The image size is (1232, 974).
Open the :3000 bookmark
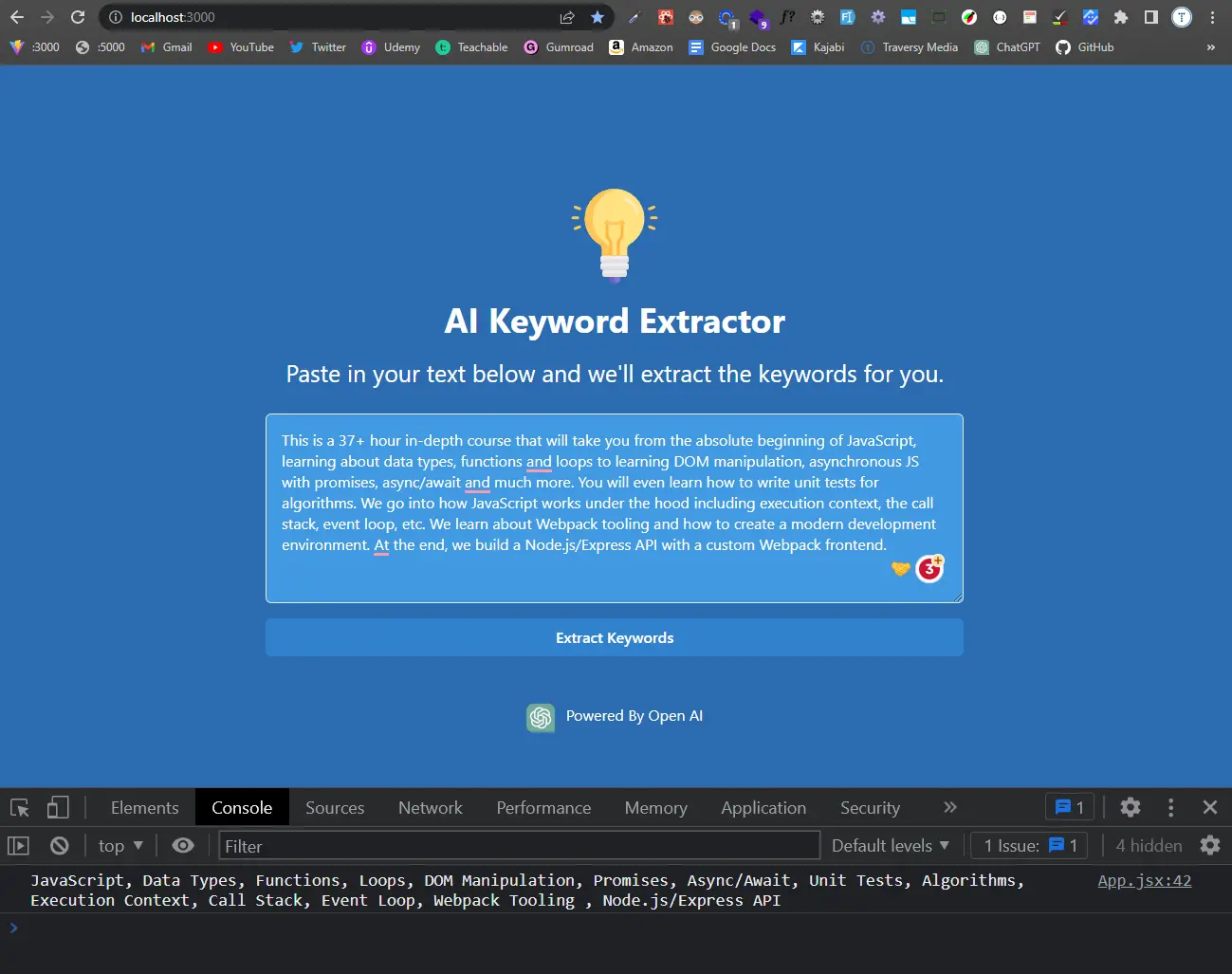pyautogui.click(x=34, y=47)
